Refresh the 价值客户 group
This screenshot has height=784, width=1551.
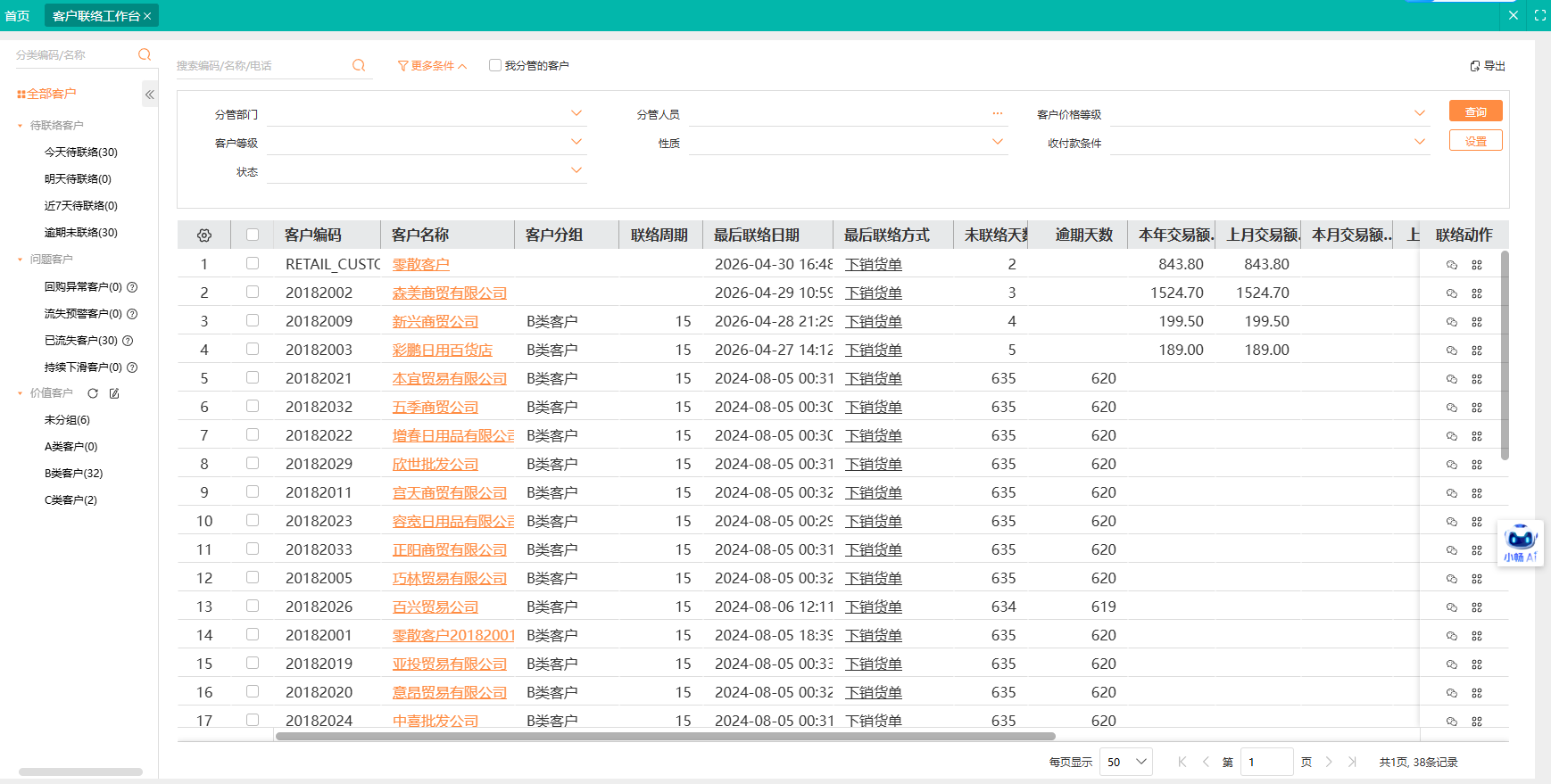[93, 393]
